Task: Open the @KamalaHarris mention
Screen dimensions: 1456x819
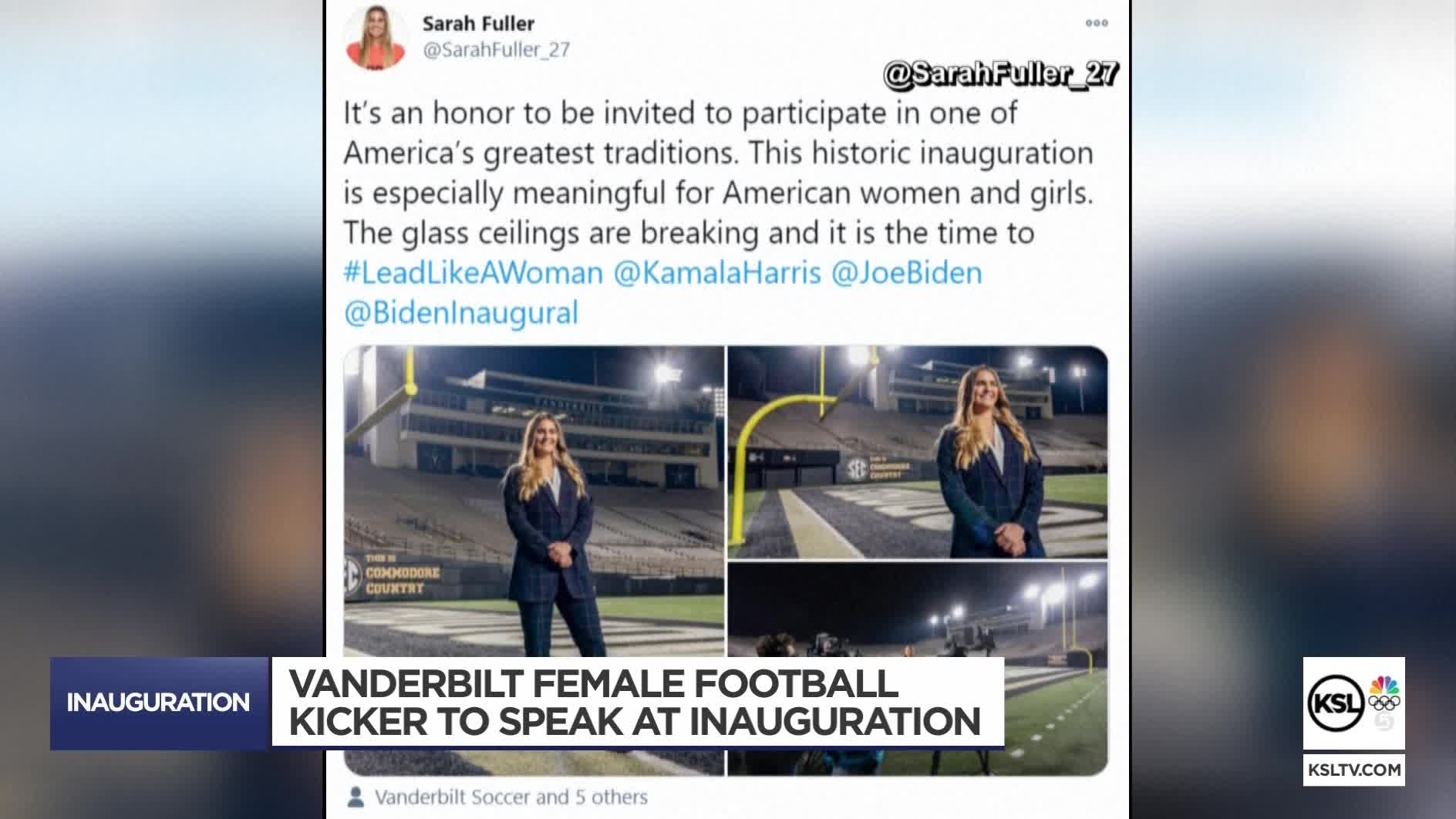Action: 716,273
